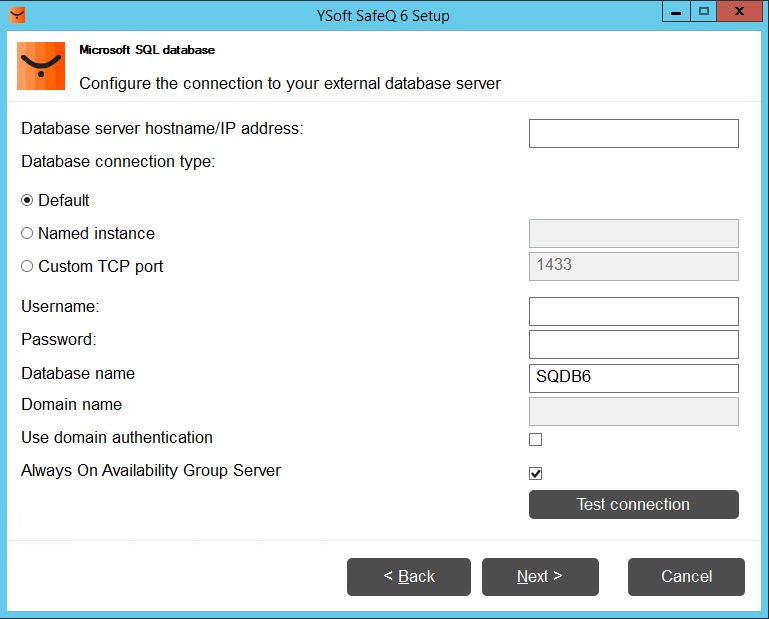Proceed with the Next button
The width and height of the screenshot is (769, 619).
click(x=540, y=577)
